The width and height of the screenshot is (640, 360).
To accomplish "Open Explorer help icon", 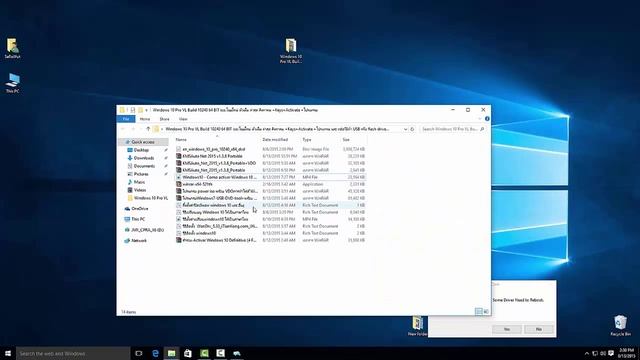I will click(x=487, y=119).
